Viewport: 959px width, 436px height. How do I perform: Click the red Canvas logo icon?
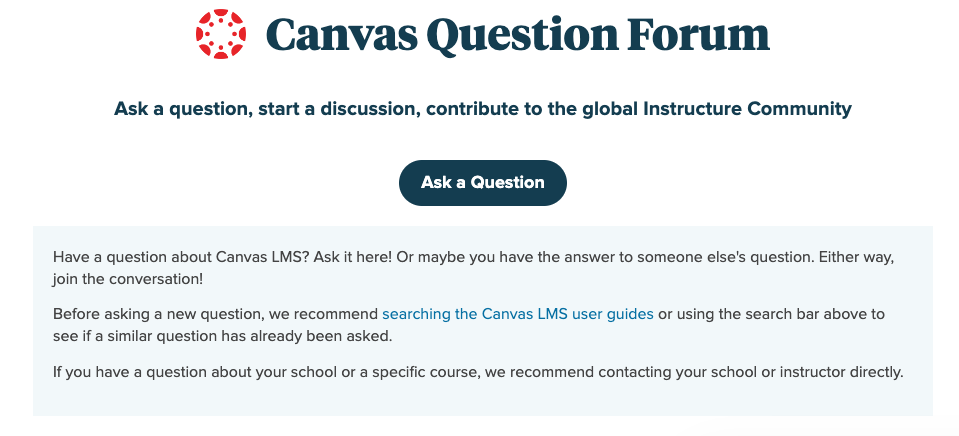[x=221, y=34]
